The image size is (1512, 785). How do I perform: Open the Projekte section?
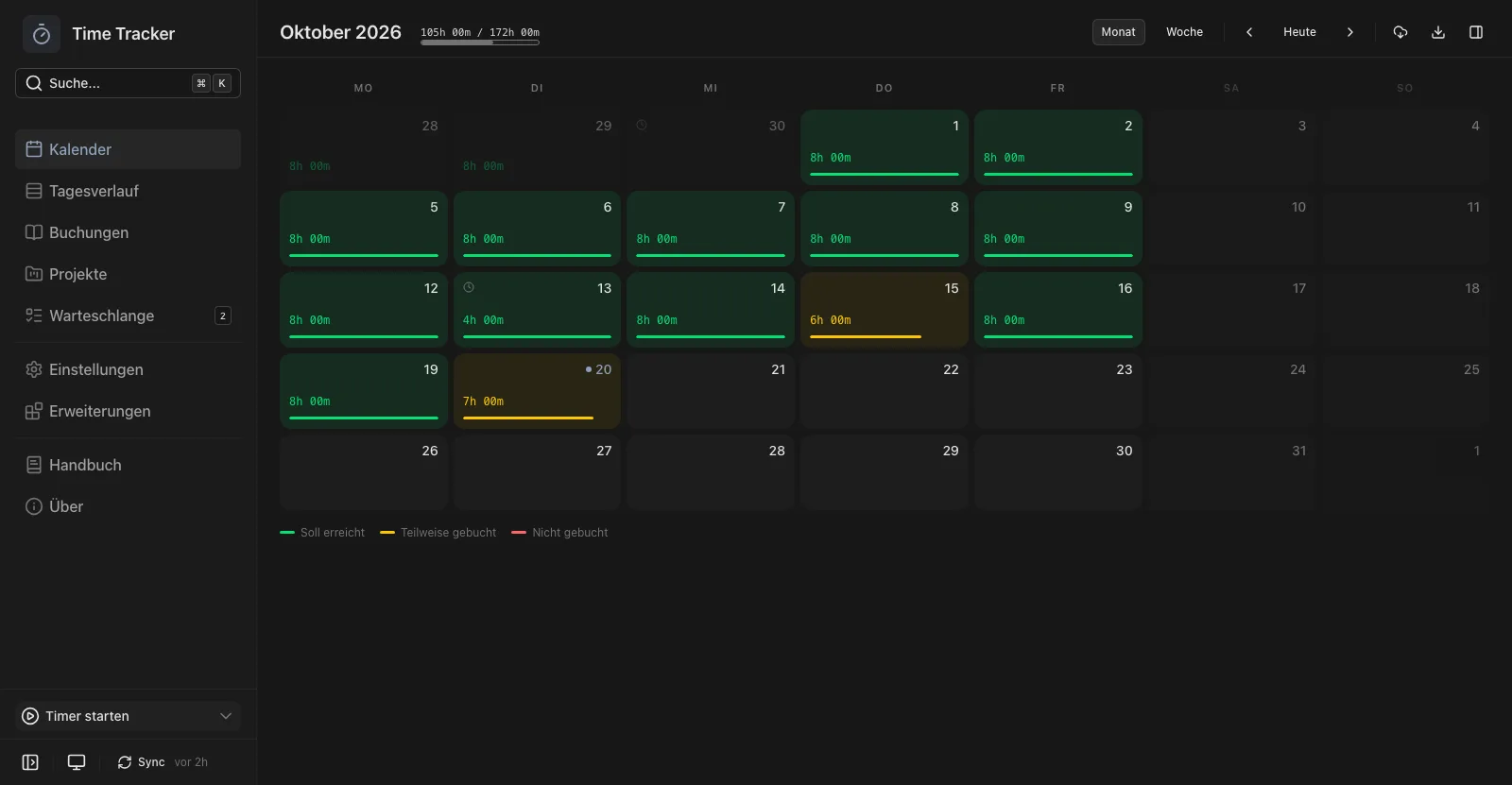click(x=128, y=274)
